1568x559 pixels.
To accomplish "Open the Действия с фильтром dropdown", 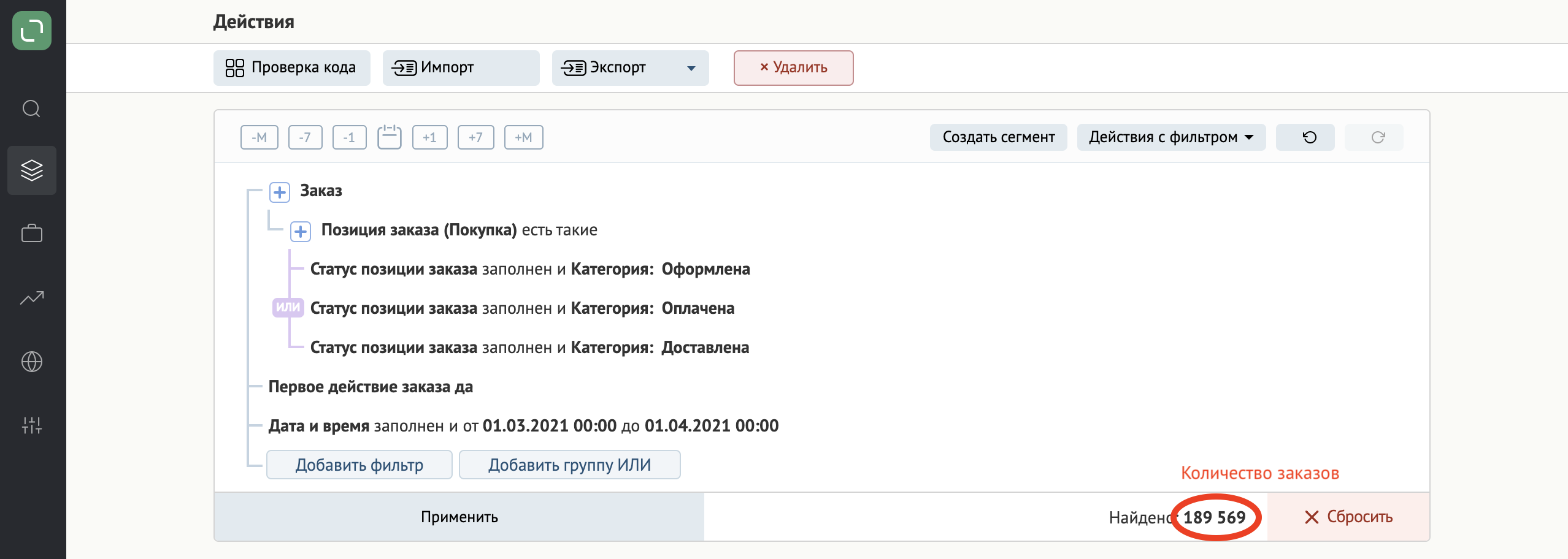I will 1171,137.
